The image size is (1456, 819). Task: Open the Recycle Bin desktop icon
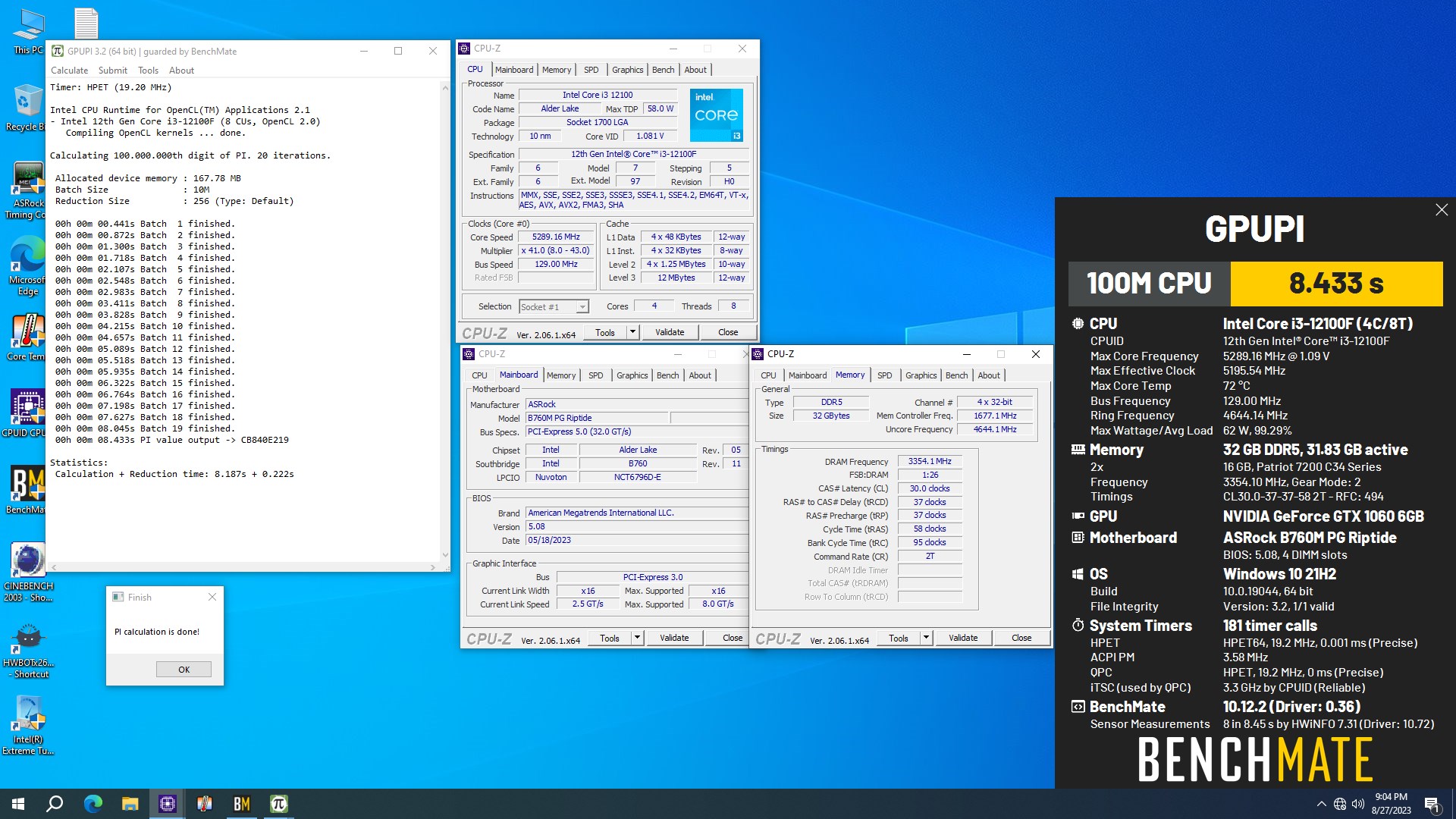pos(27,108)
